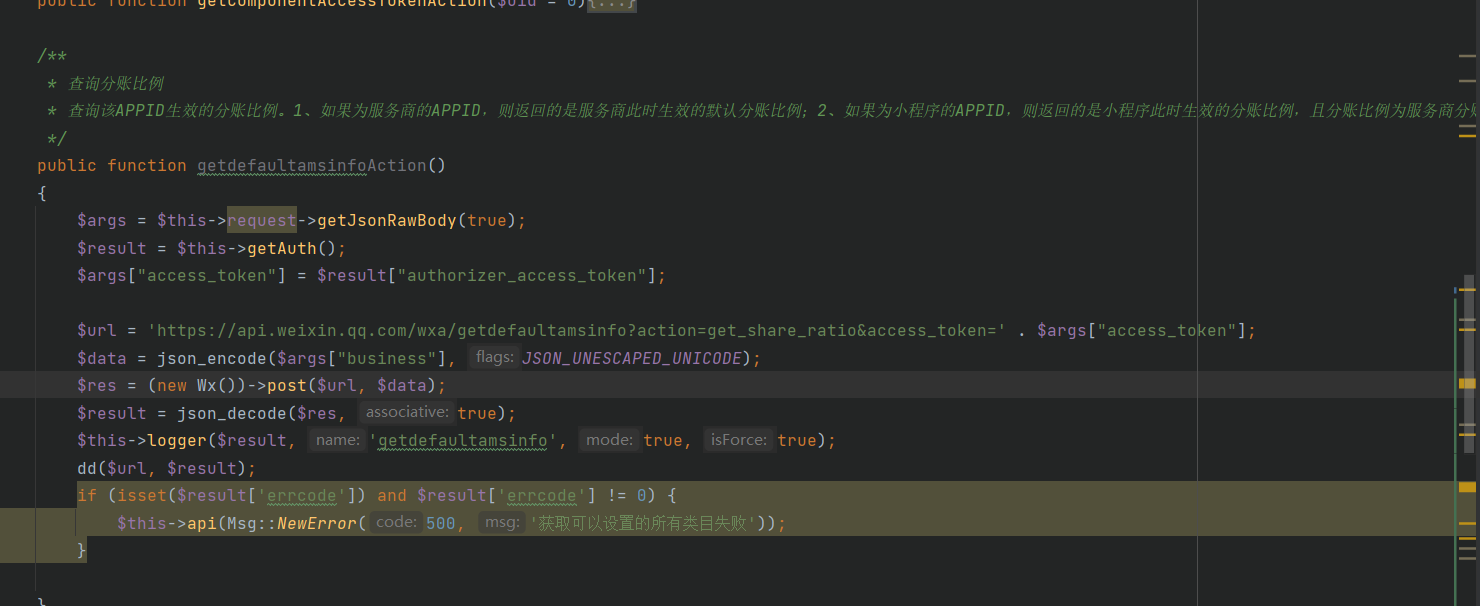Click the 500 error code number
Viewport: 1480px width, 606px height.
point(441,523)
